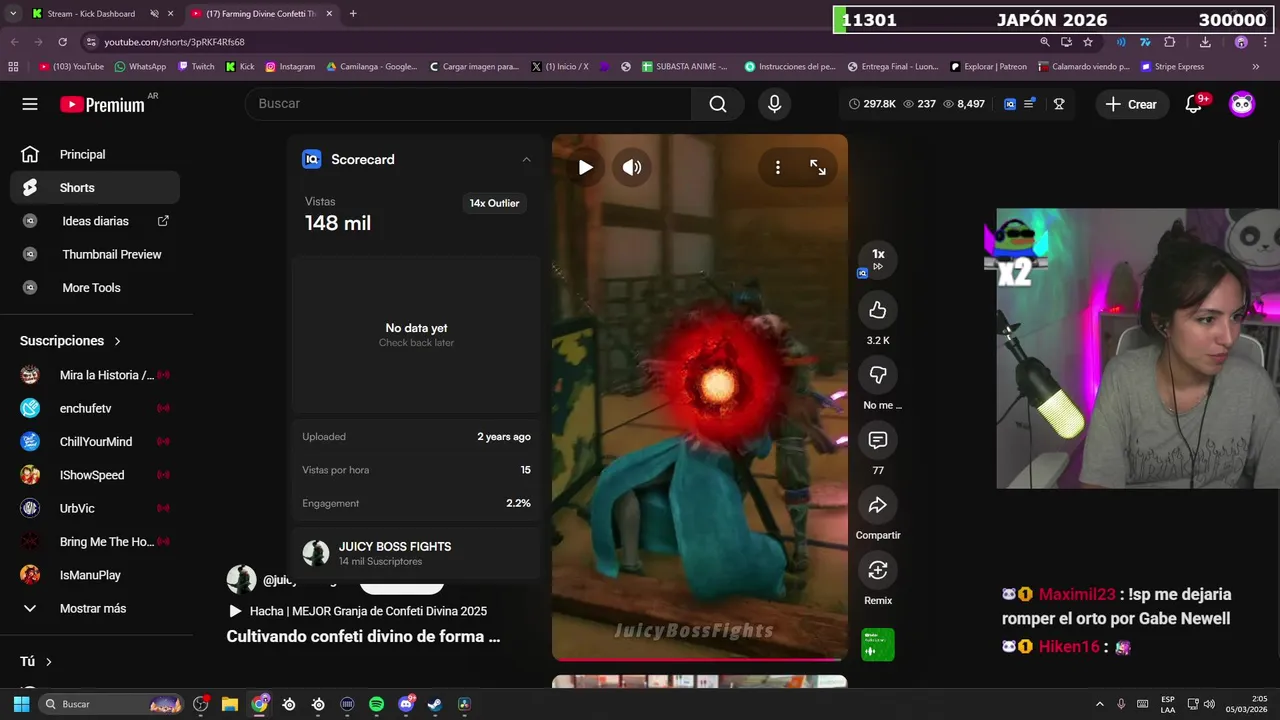This screenshot has height=720, width=1280.
Task: Play the Short video
Action: coord(586,167)
